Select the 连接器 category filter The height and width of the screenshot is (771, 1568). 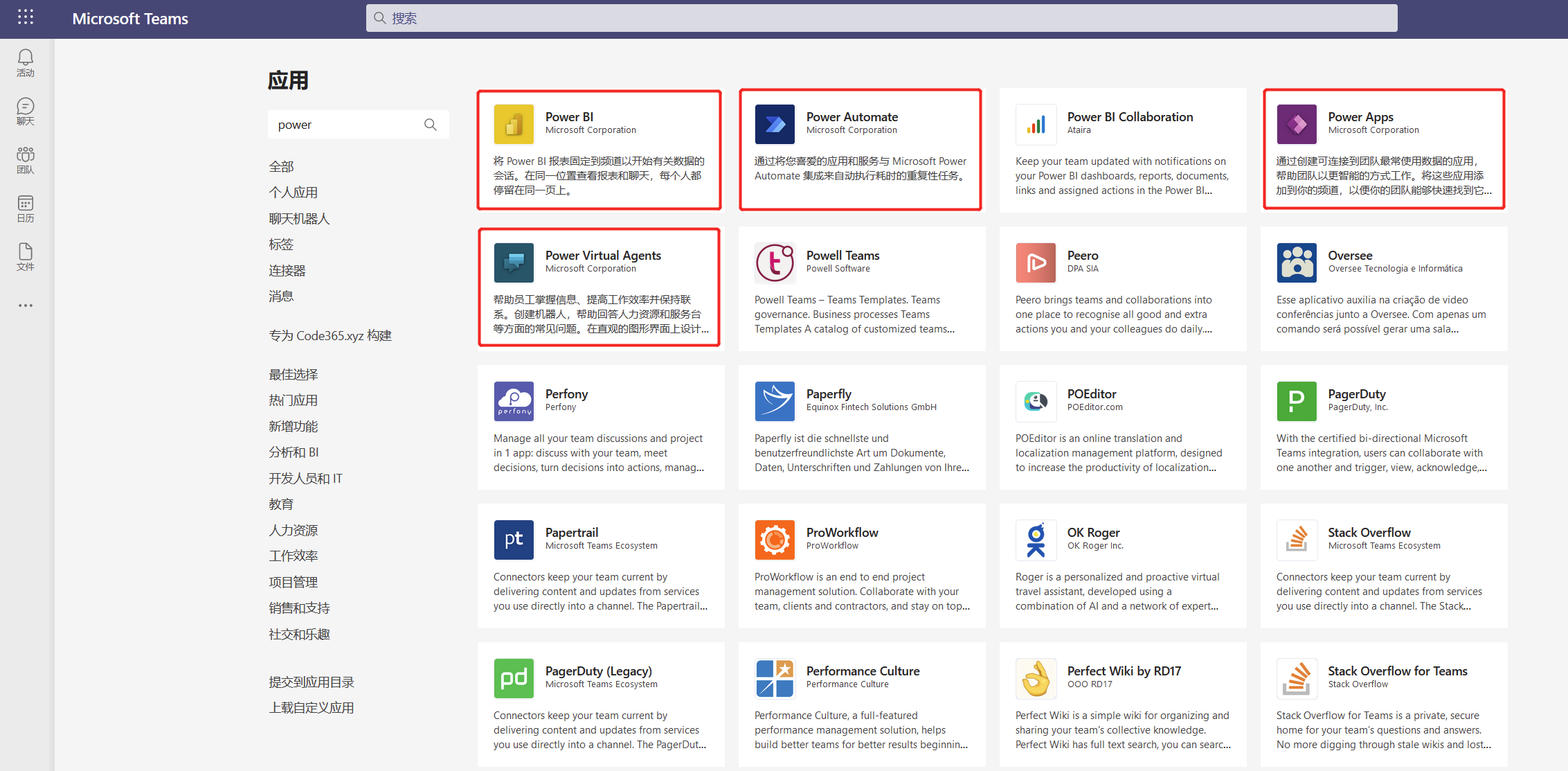(288, 270)
